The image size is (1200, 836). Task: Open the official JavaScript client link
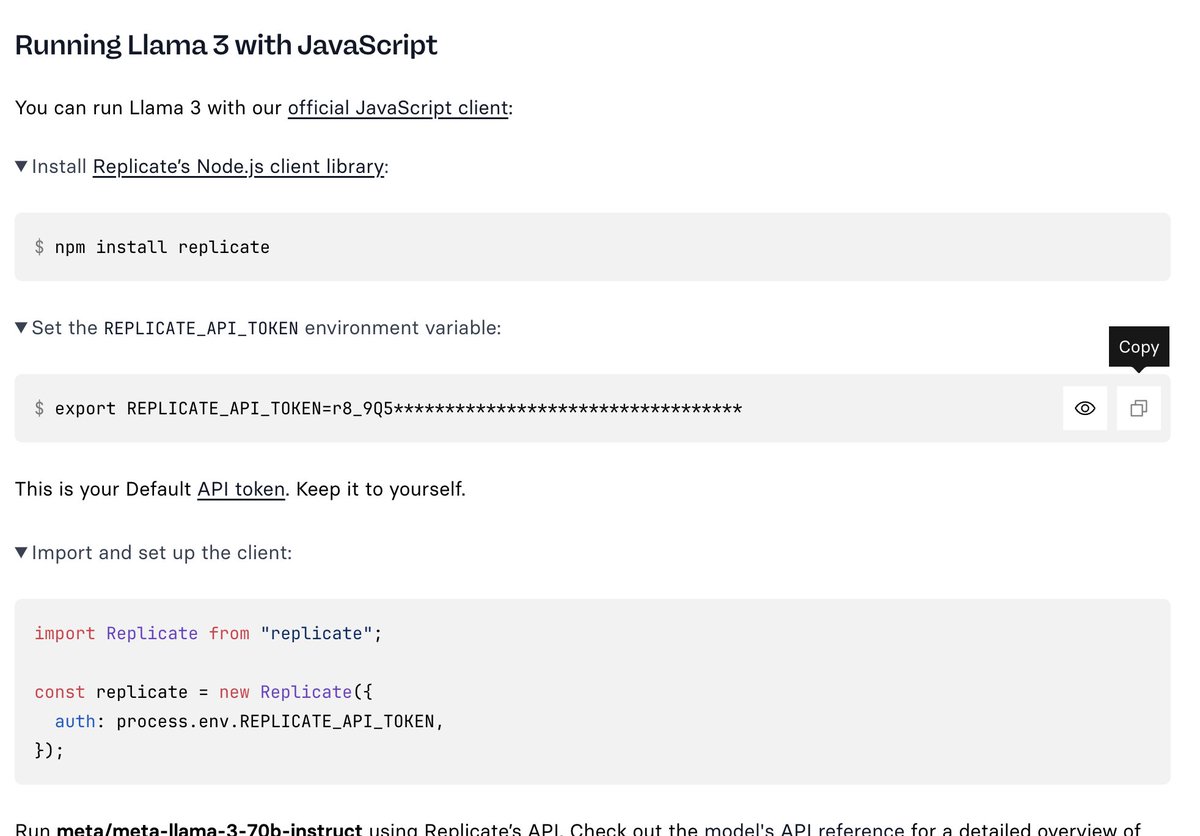398,107
